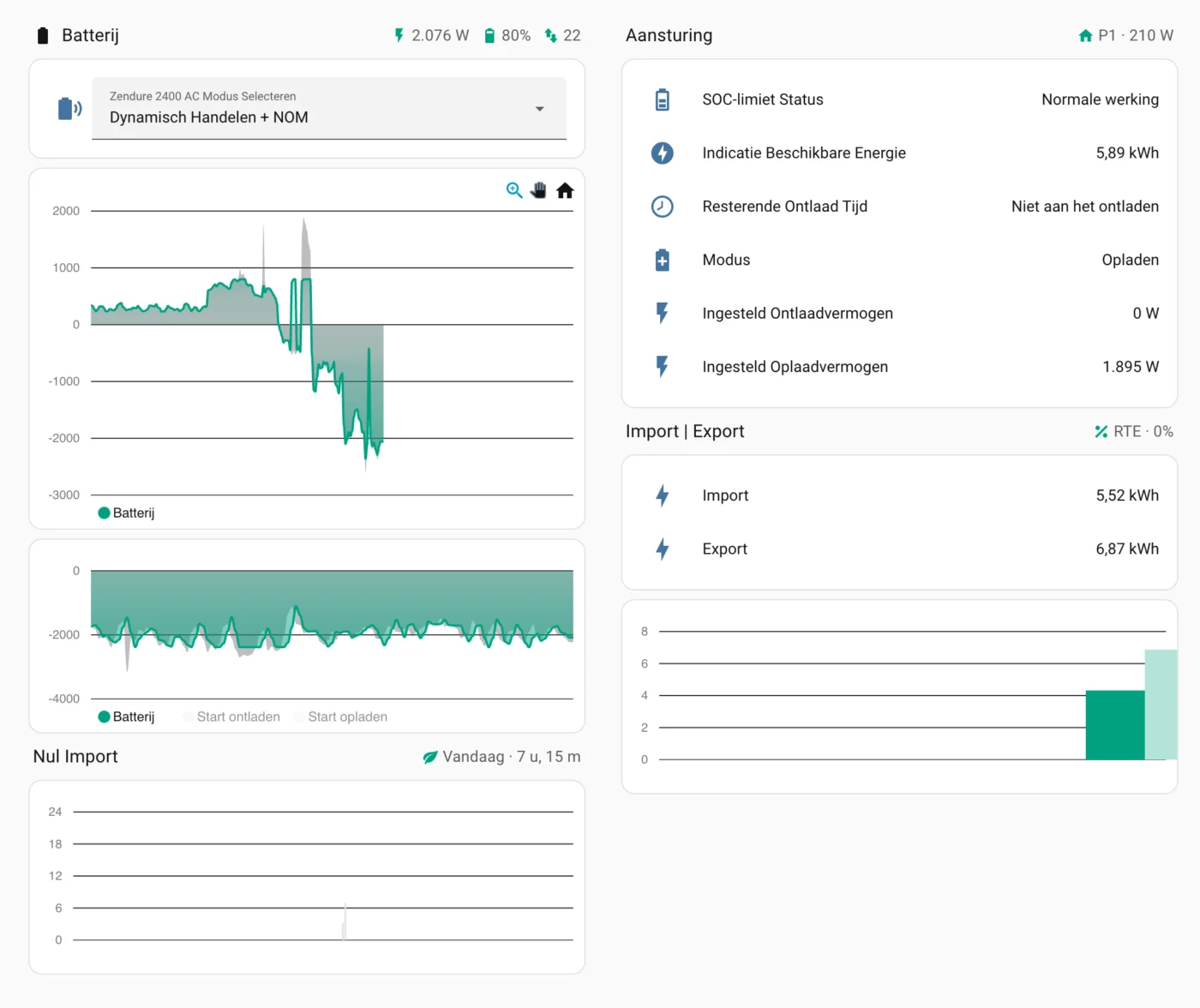Open the Modus entity row
The width and height of the screenshot is (1200, 1008).
point(900,260)
